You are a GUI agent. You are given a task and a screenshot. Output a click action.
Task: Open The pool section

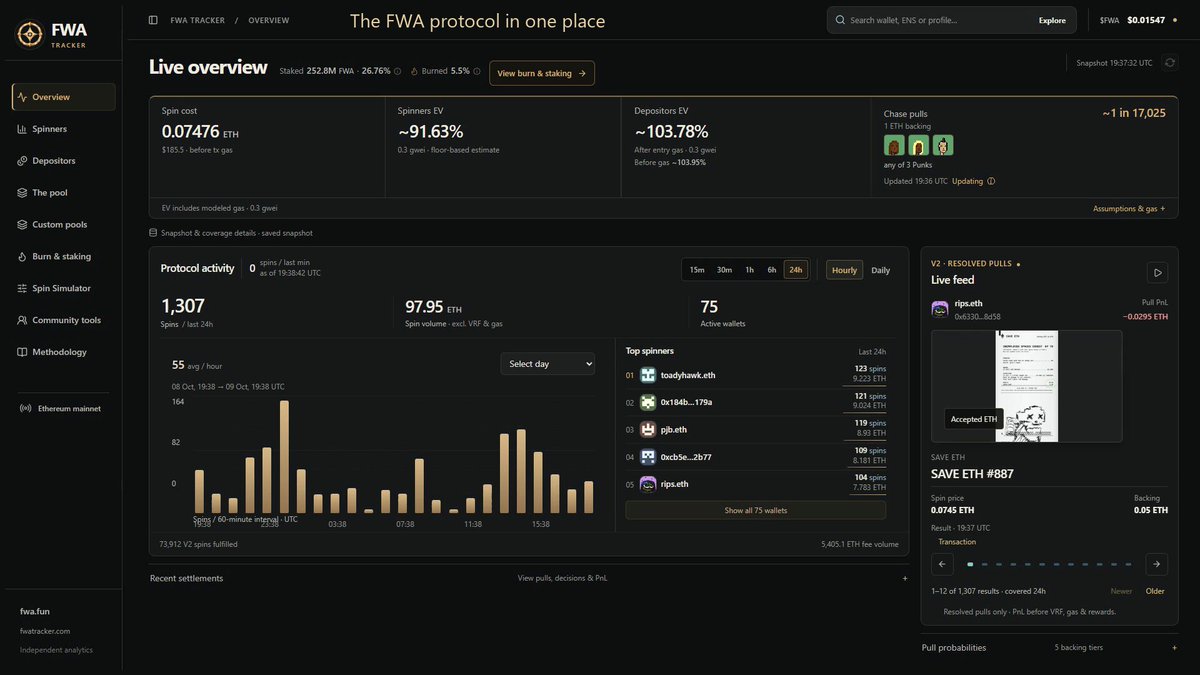pyautogui.click(x=64, y=193)
